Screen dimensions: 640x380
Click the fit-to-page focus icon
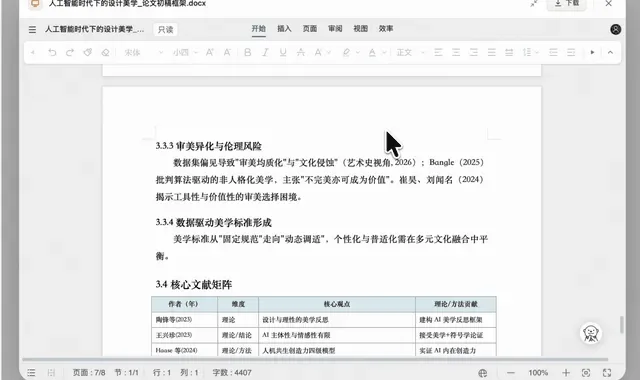click(586, 373)
